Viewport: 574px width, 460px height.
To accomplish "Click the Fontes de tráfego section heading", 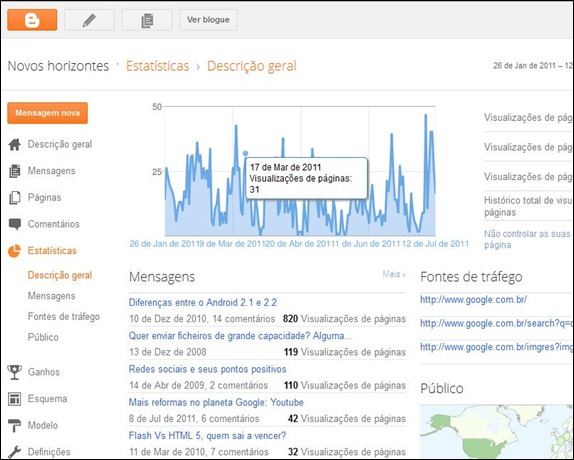I will (471, 277).
